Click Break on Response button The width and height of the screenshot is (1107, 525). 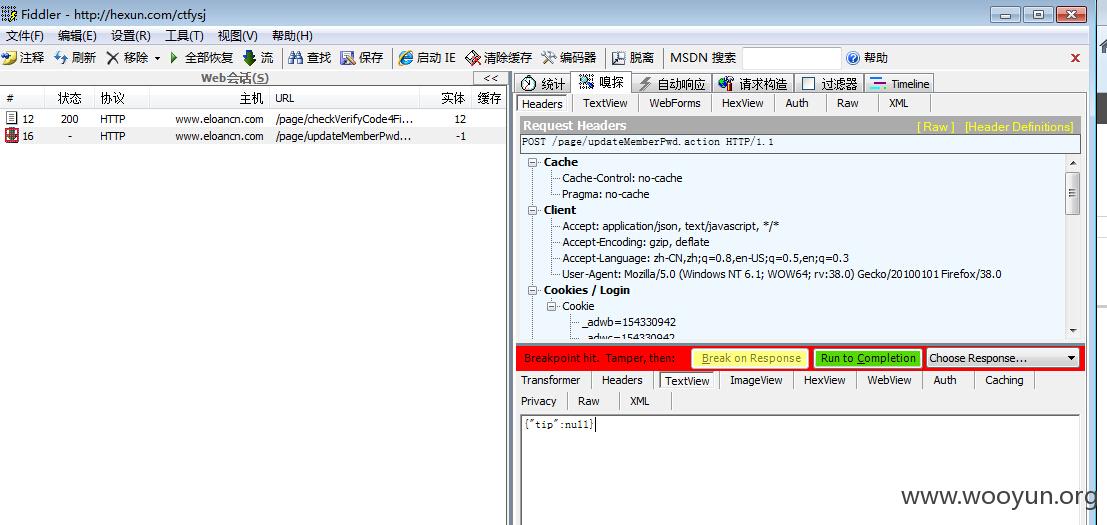[x=751, y=358]
